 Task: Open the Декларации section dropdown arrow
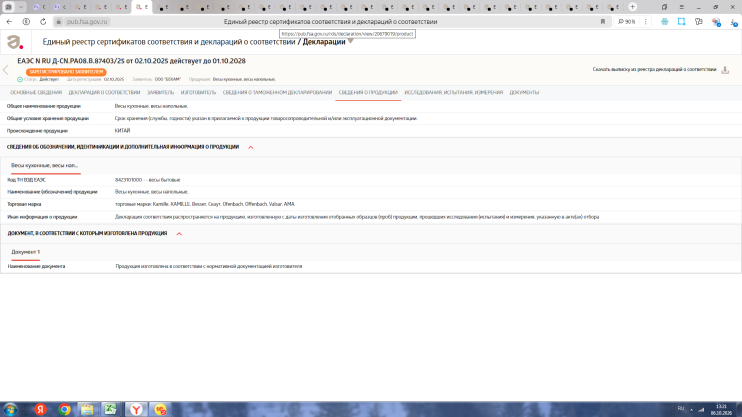click(x=351, y=42)
